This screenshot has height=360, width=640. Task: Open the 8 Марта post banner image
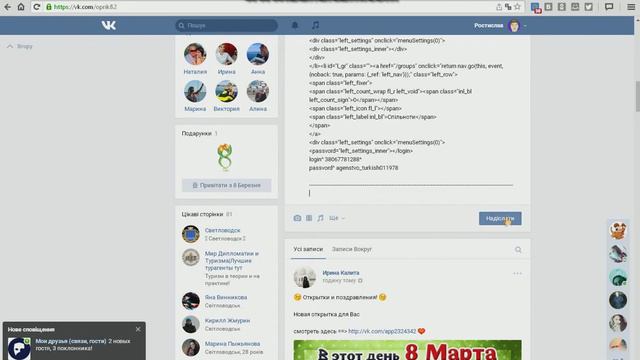point(407,350)
